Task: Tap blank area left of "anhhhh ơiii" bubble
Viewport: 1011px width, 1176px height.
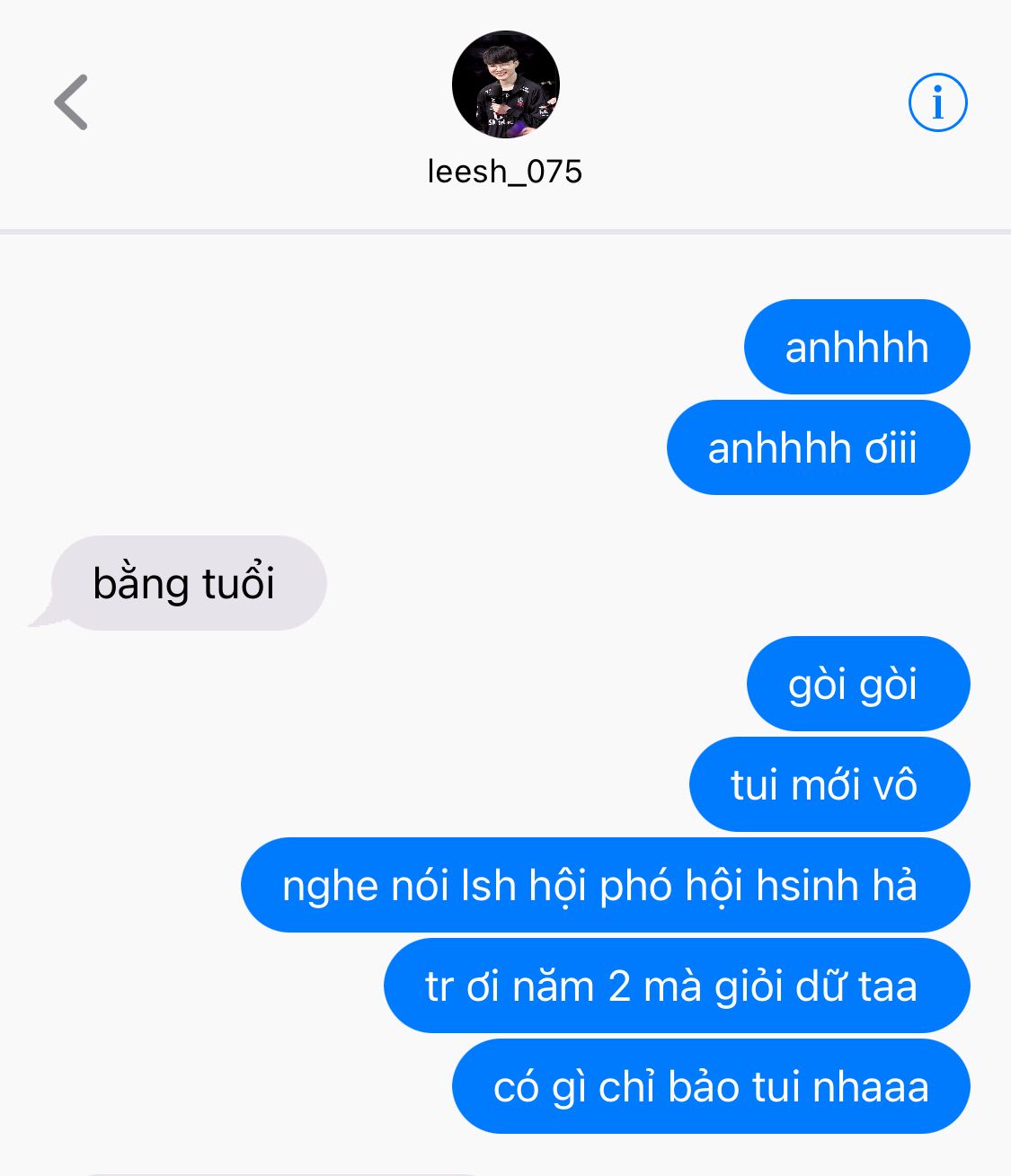Action: point(333,447)
